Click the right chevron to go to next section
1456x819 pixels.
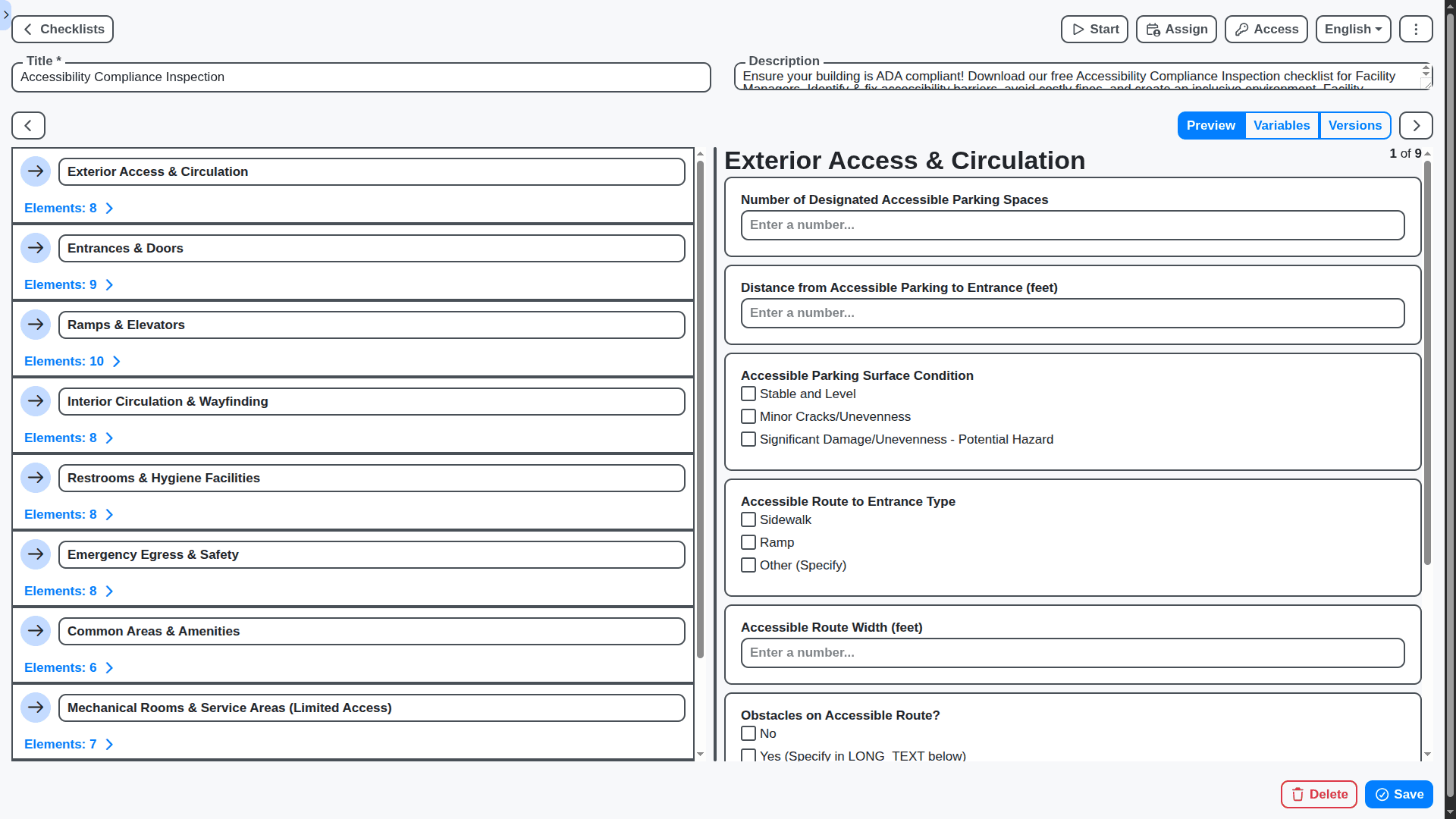[1415, 125]
